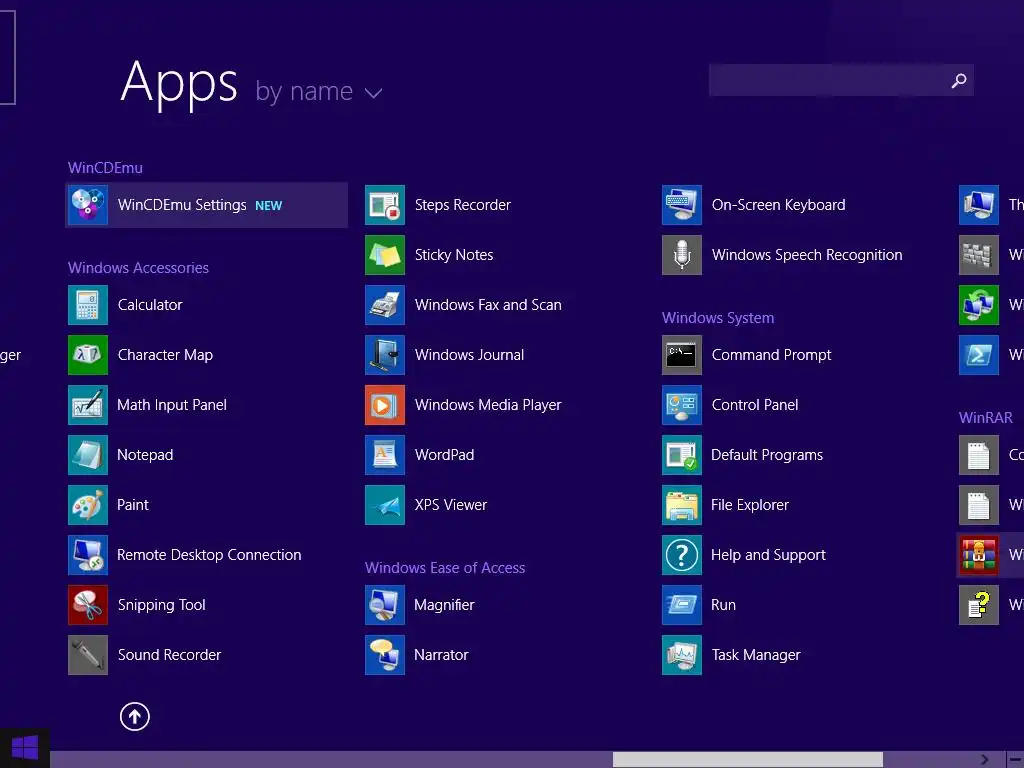This screenshot has height=768, width=1024.
Task: Open Control Panel icon
Action: (682, 405)
